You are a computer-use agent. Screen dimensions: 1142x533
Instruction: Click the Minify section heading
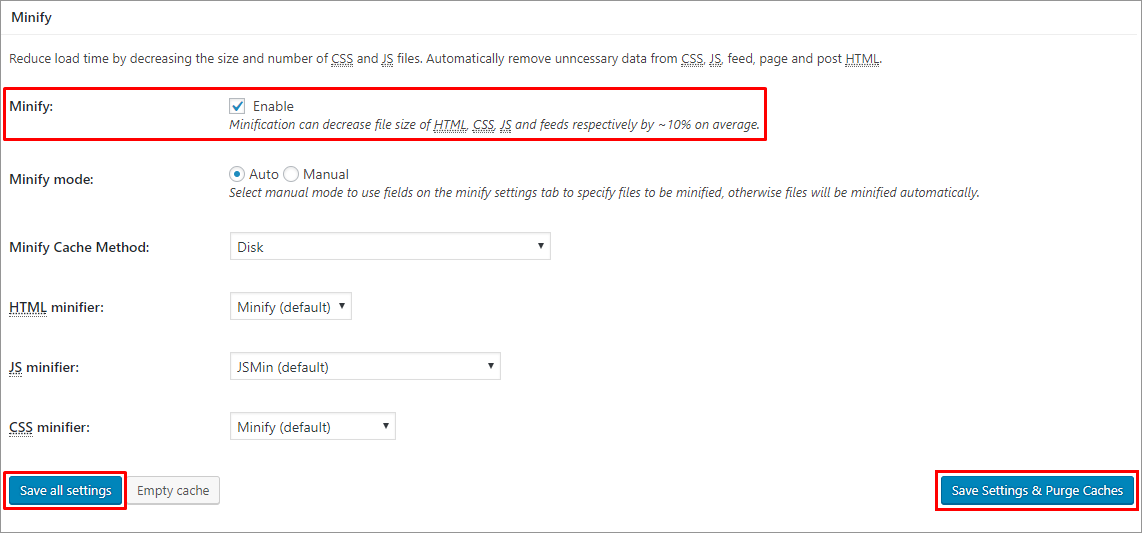pyautogui.click(x=31, y=17)
